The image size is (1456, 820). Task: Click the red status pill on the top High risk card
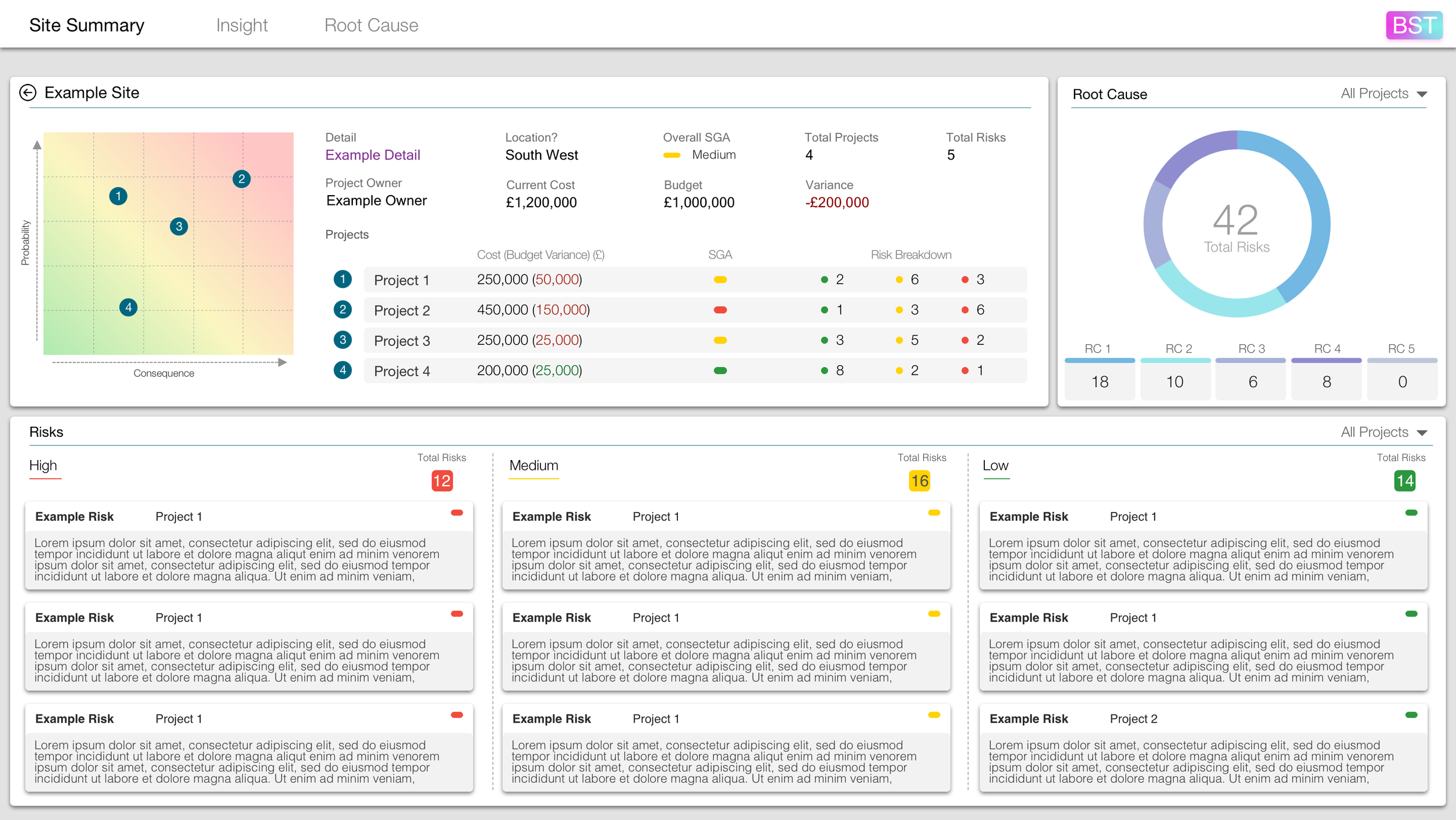[x=458, y=512]
